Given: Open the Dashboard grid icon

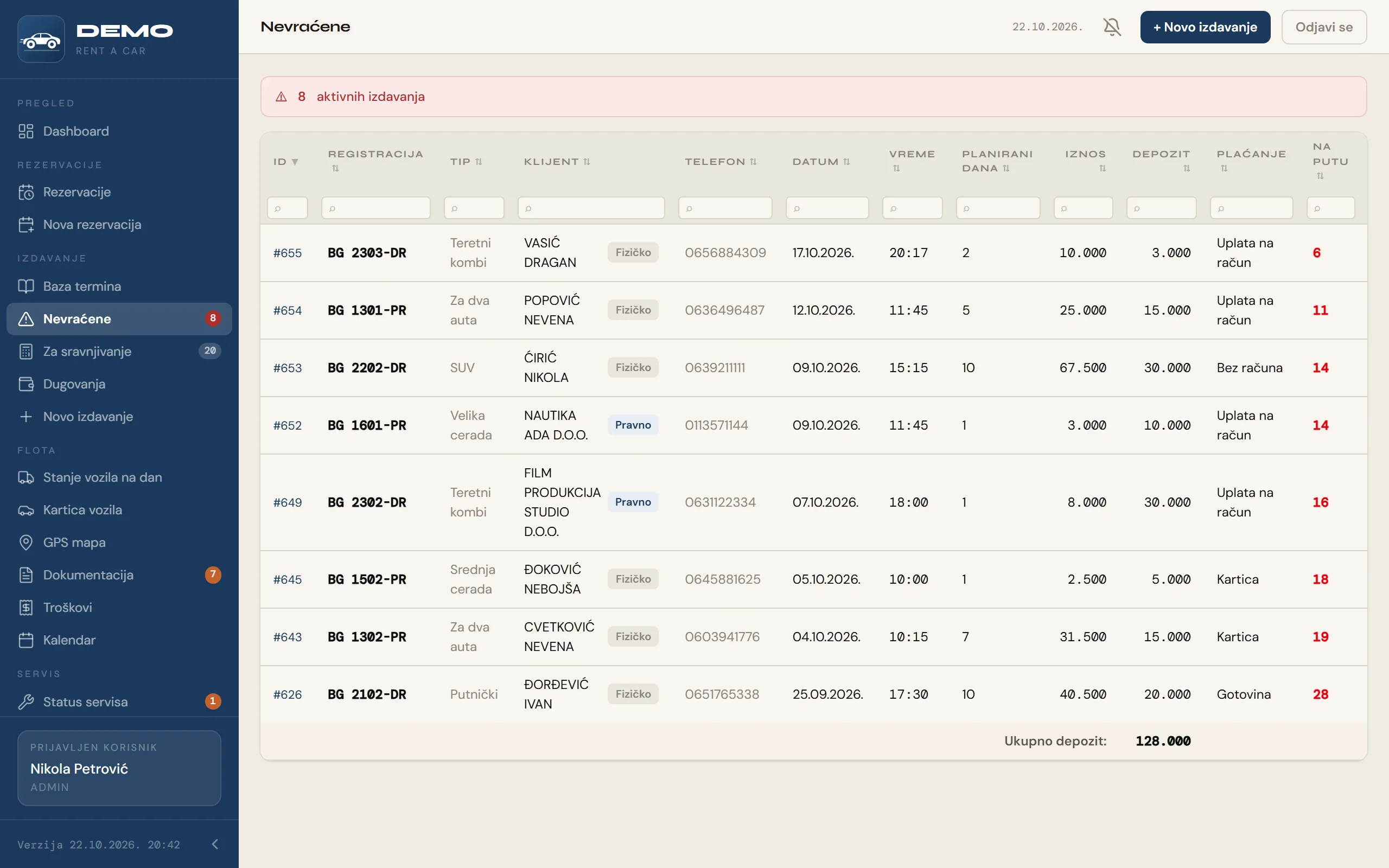Looking at the screenshot, I should click(26, 131).
